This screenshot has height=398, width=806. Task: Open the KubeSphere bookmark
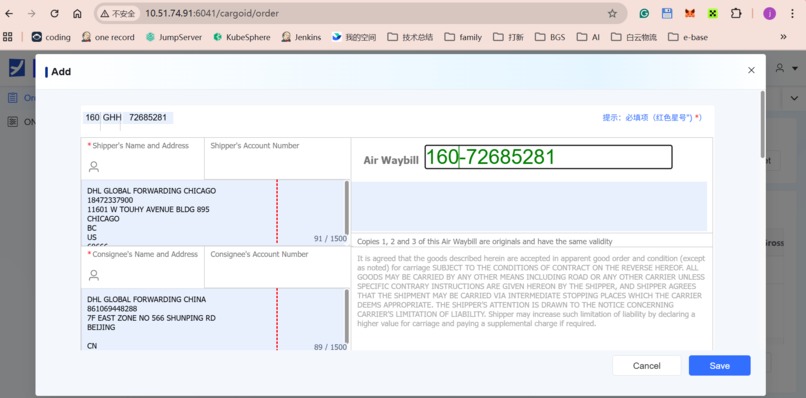click(242, 37)
